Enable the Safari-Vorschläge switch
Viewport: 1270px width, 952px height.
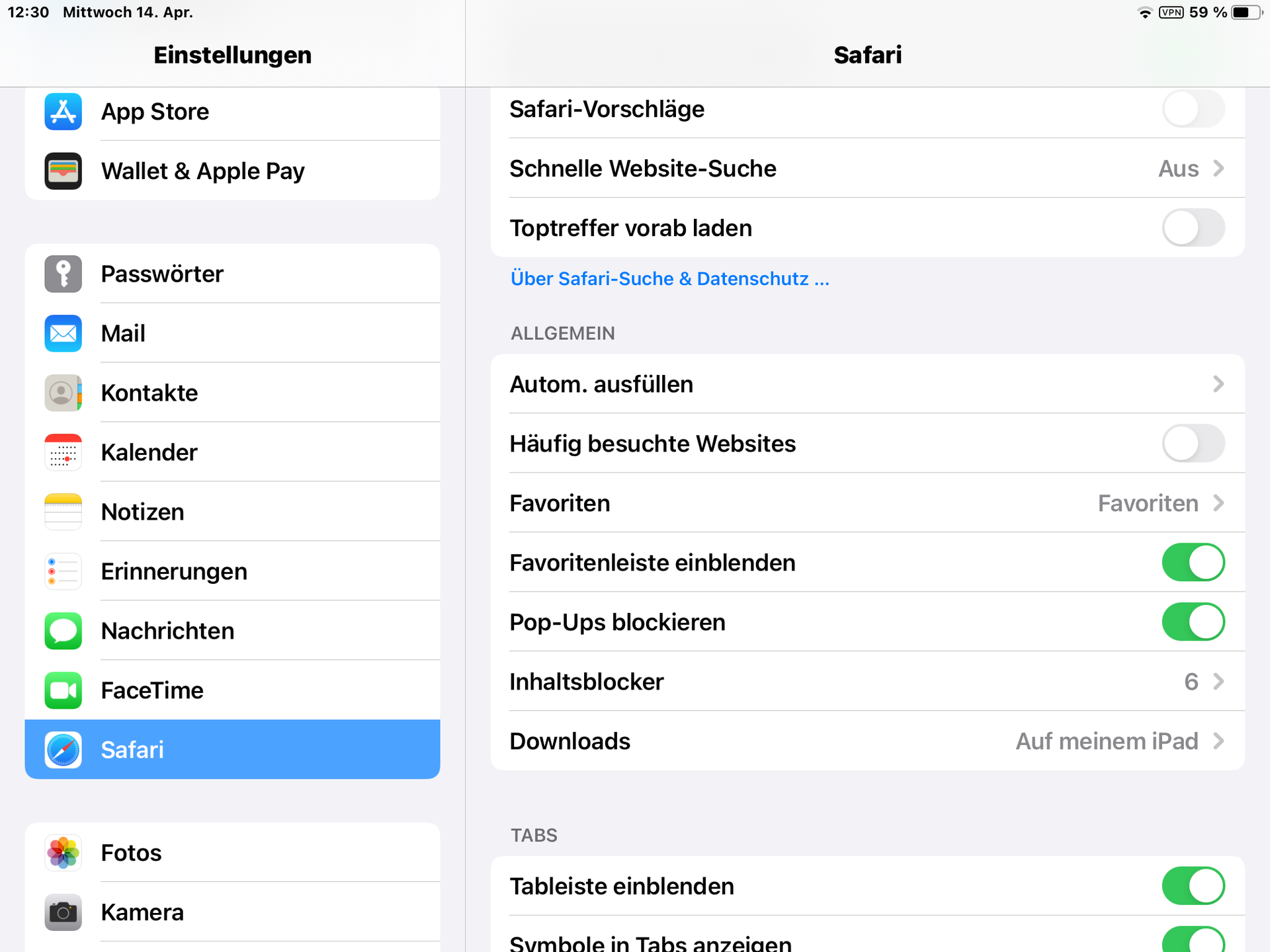coord(1193,109)
